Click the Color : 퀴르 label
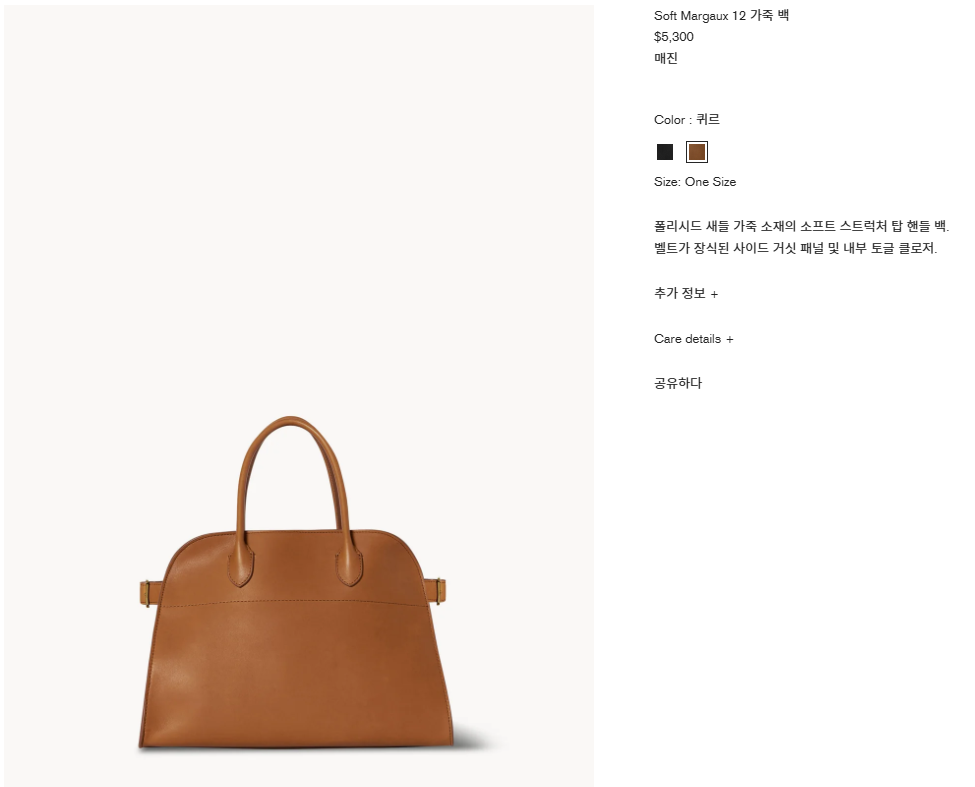 click(686, 119)
